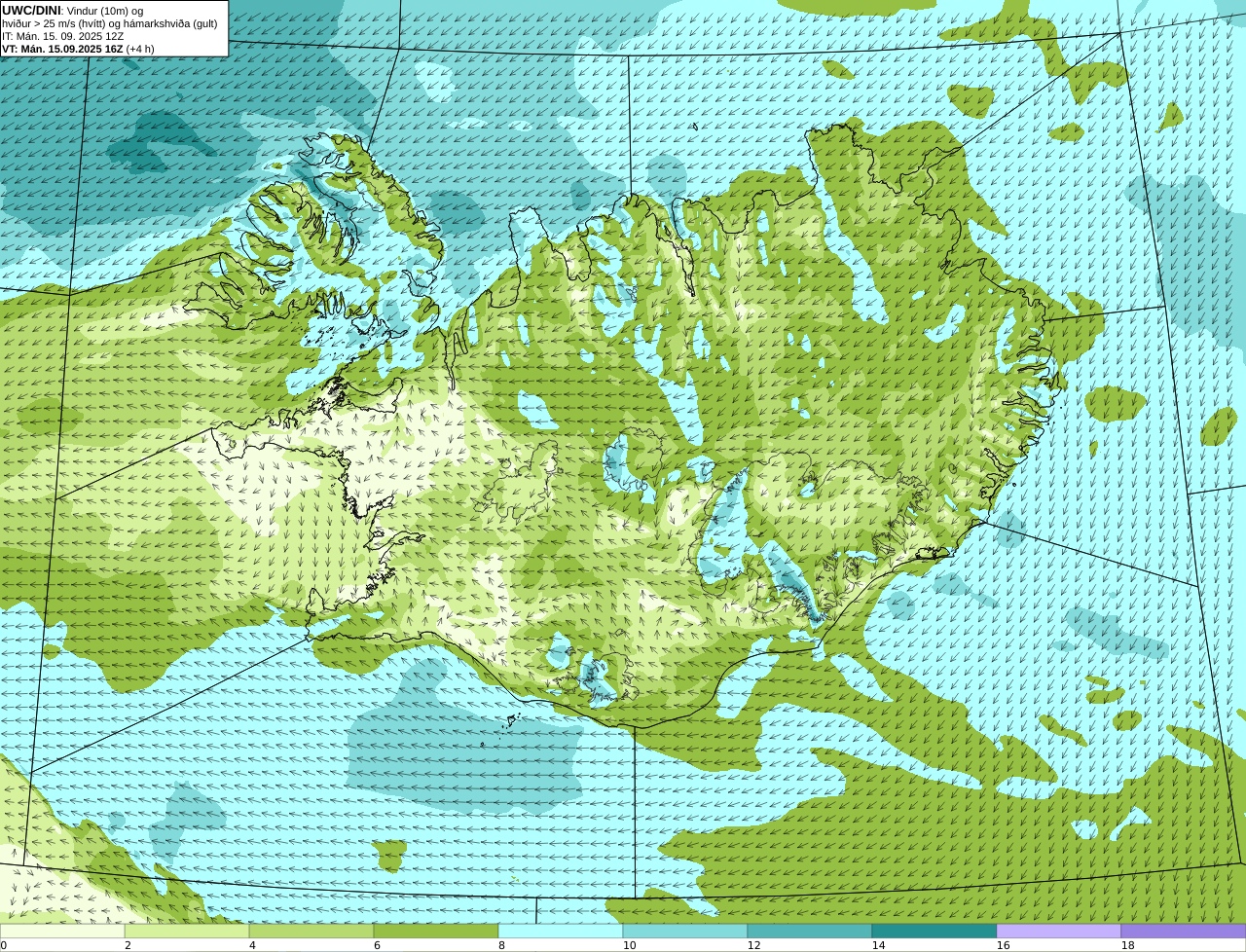Select the 2–4 m/s legend color swatch

pyautogui.click(x=187, y=931)
